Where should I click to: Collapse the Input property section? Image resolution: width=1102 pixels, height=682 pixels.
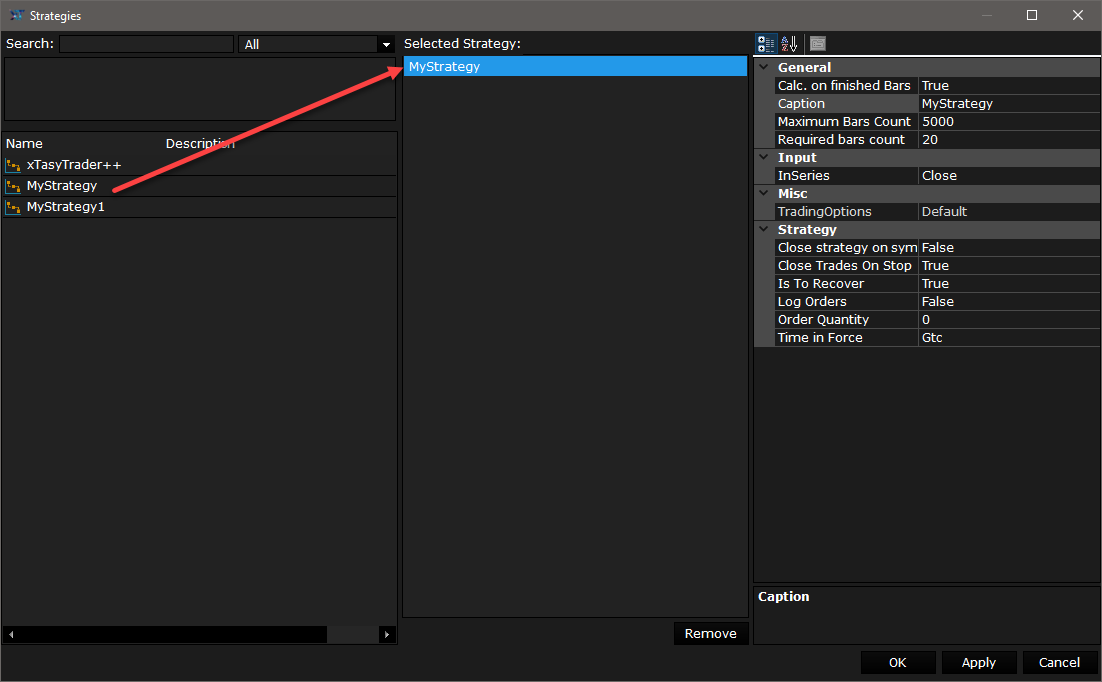pos(764,157)
